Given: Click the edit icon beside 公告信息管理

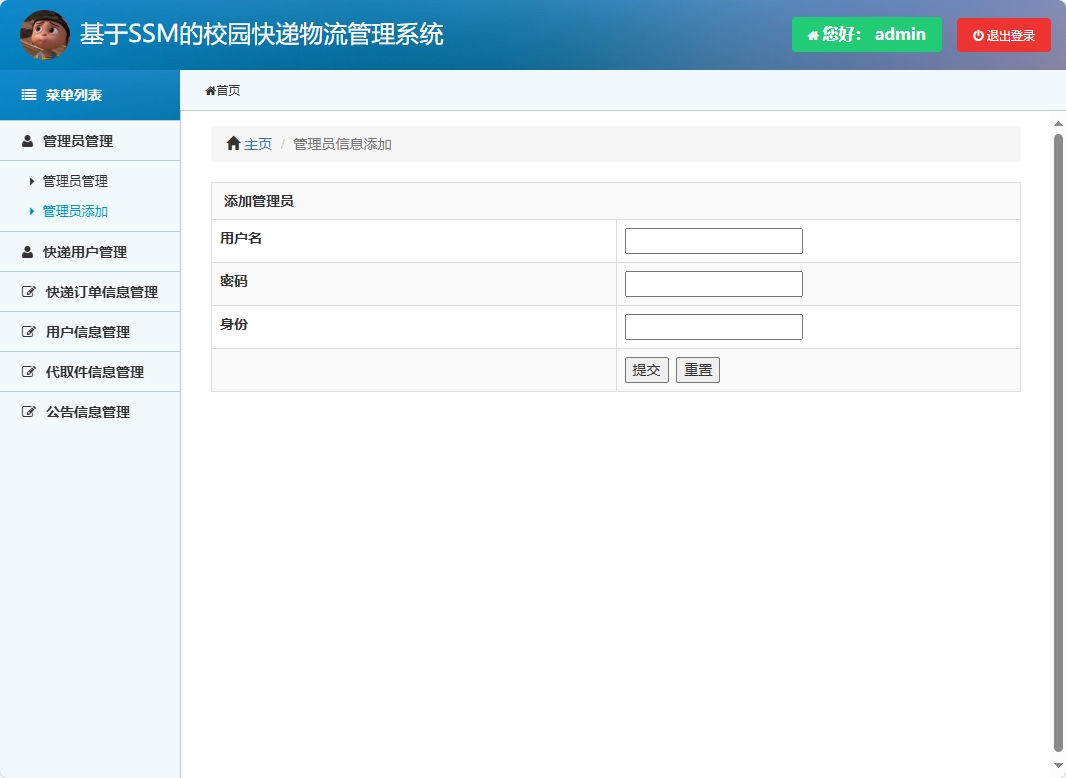Looking at the screenshot, I should (28, 411).
